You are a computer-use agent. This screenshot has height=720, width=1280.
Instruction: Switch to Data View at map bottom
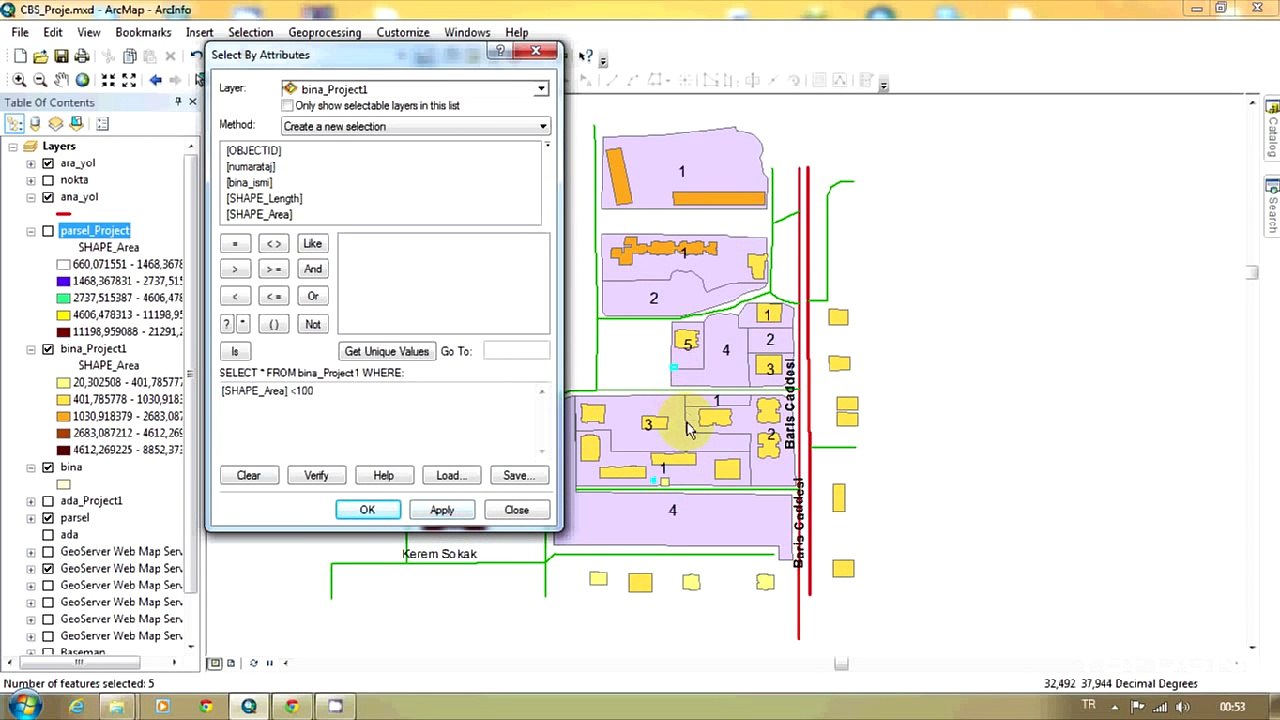coord(214,663)
